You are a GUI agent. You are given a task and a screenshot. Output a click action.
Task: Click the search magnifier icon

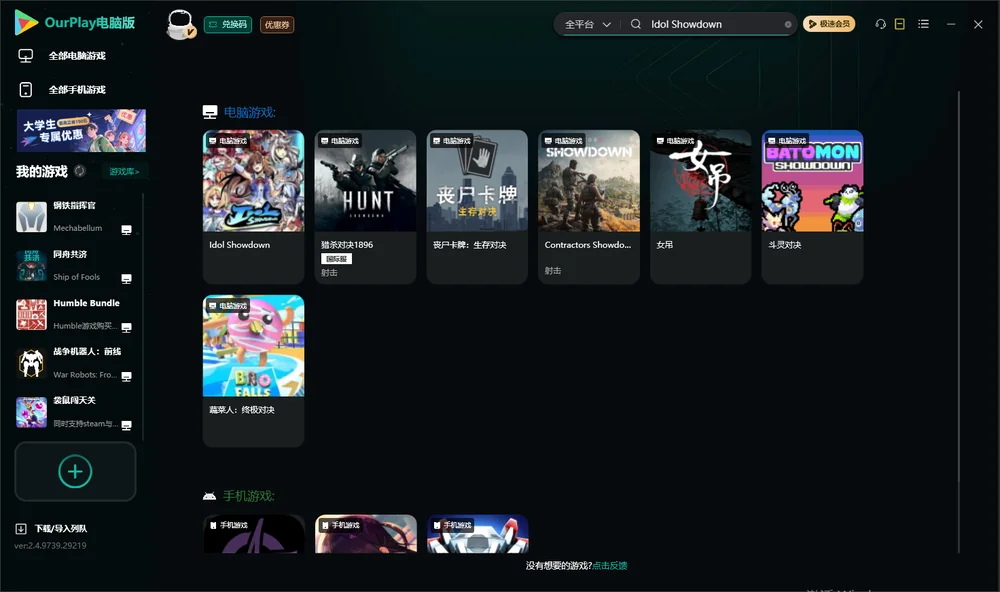coord(636,24)
